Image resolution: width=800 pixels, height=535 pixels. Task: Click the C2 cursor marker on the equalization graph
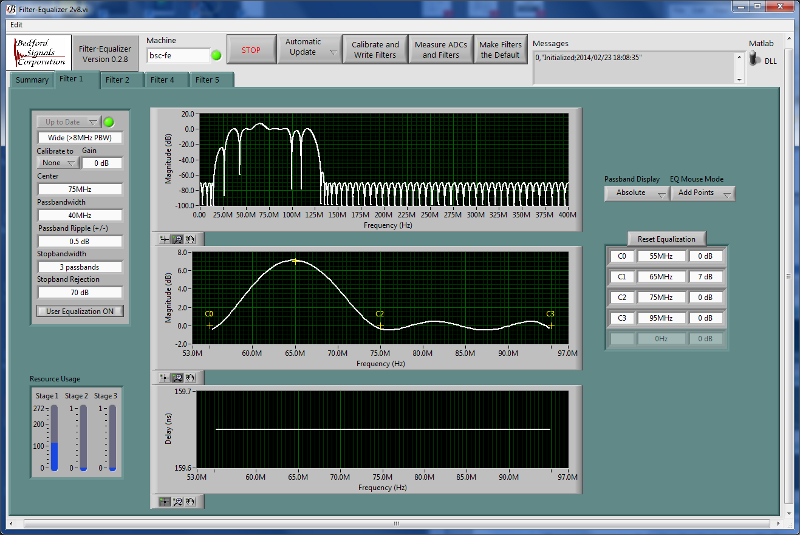[380, 325]
